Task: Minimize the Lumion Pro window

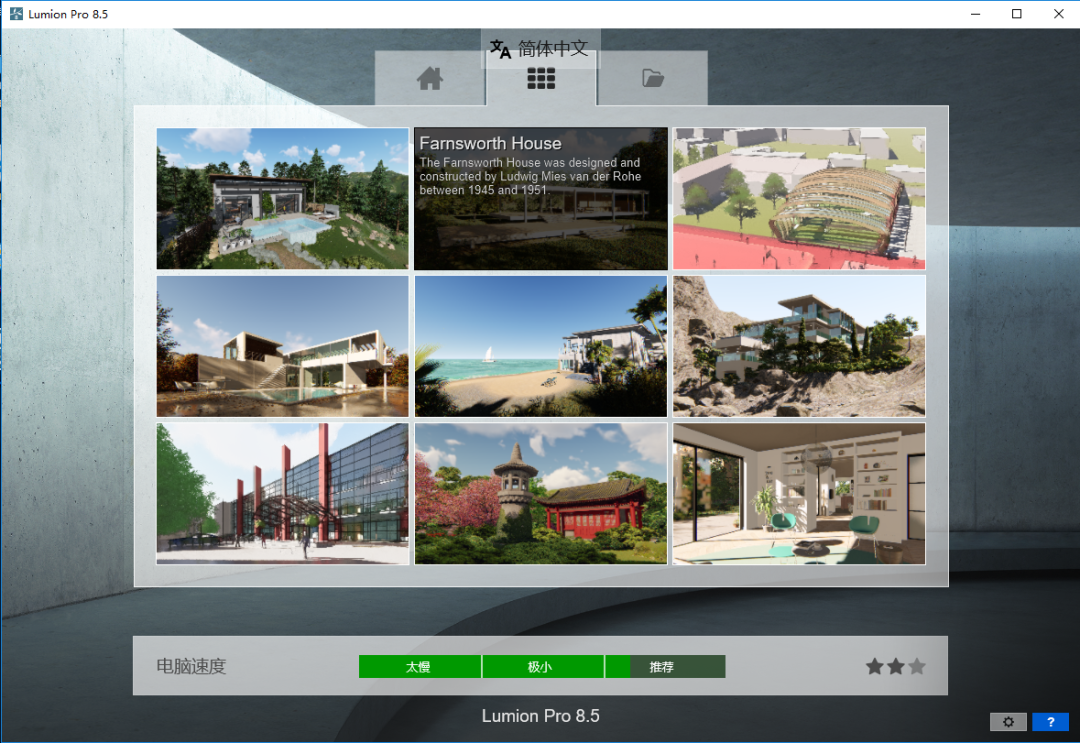Action: (x=975, y=14)
